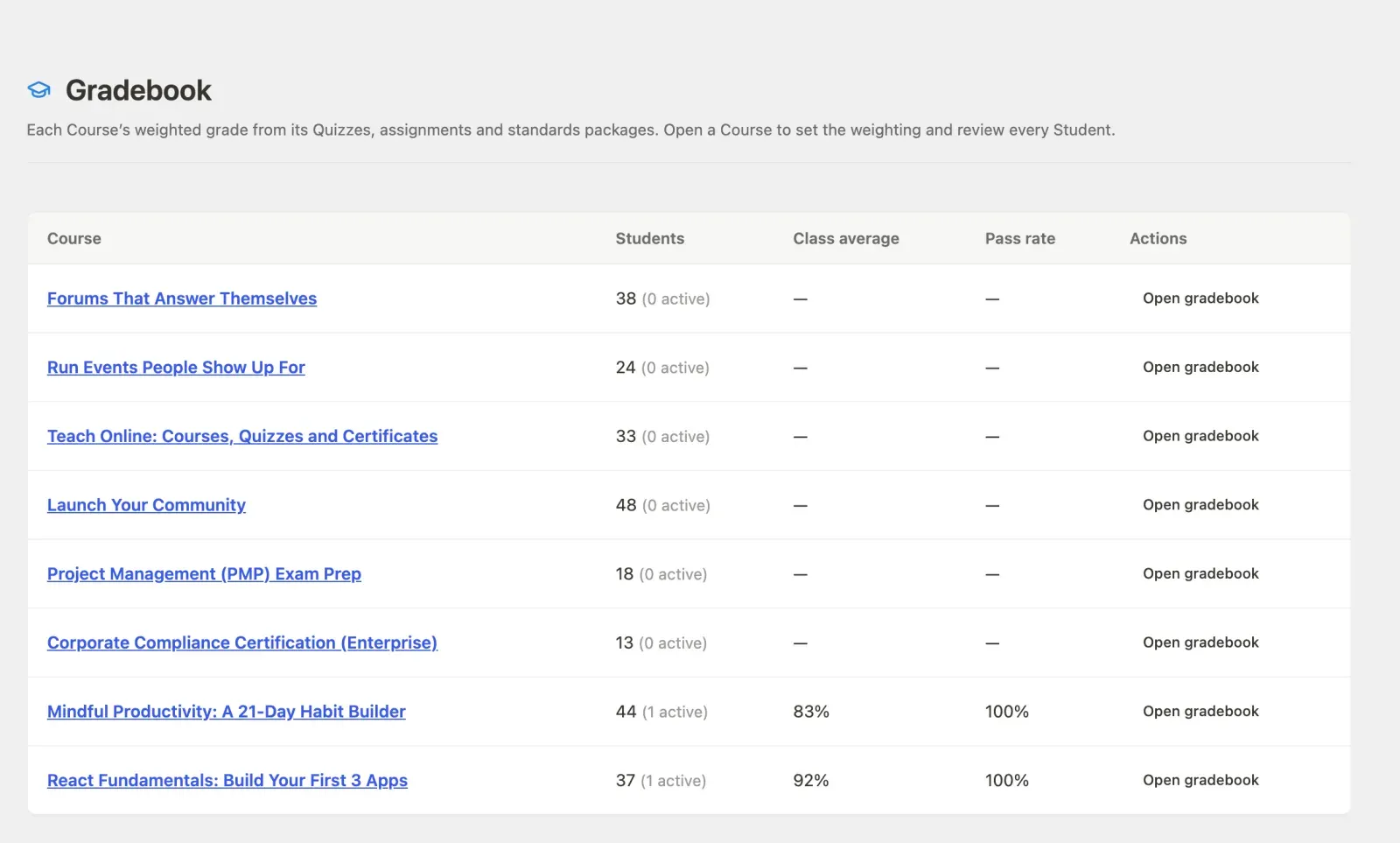
Task: Click the 13 (0 active) students cell
Action: point(661,643)
